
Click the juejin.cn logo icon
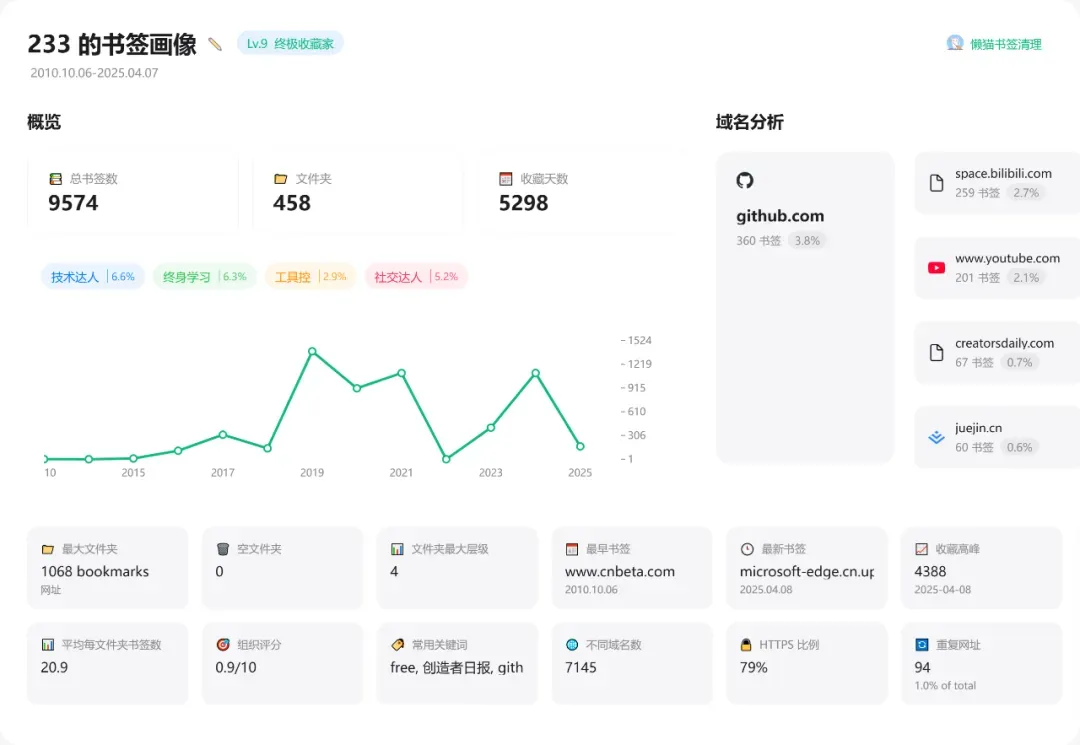(936, 437)
